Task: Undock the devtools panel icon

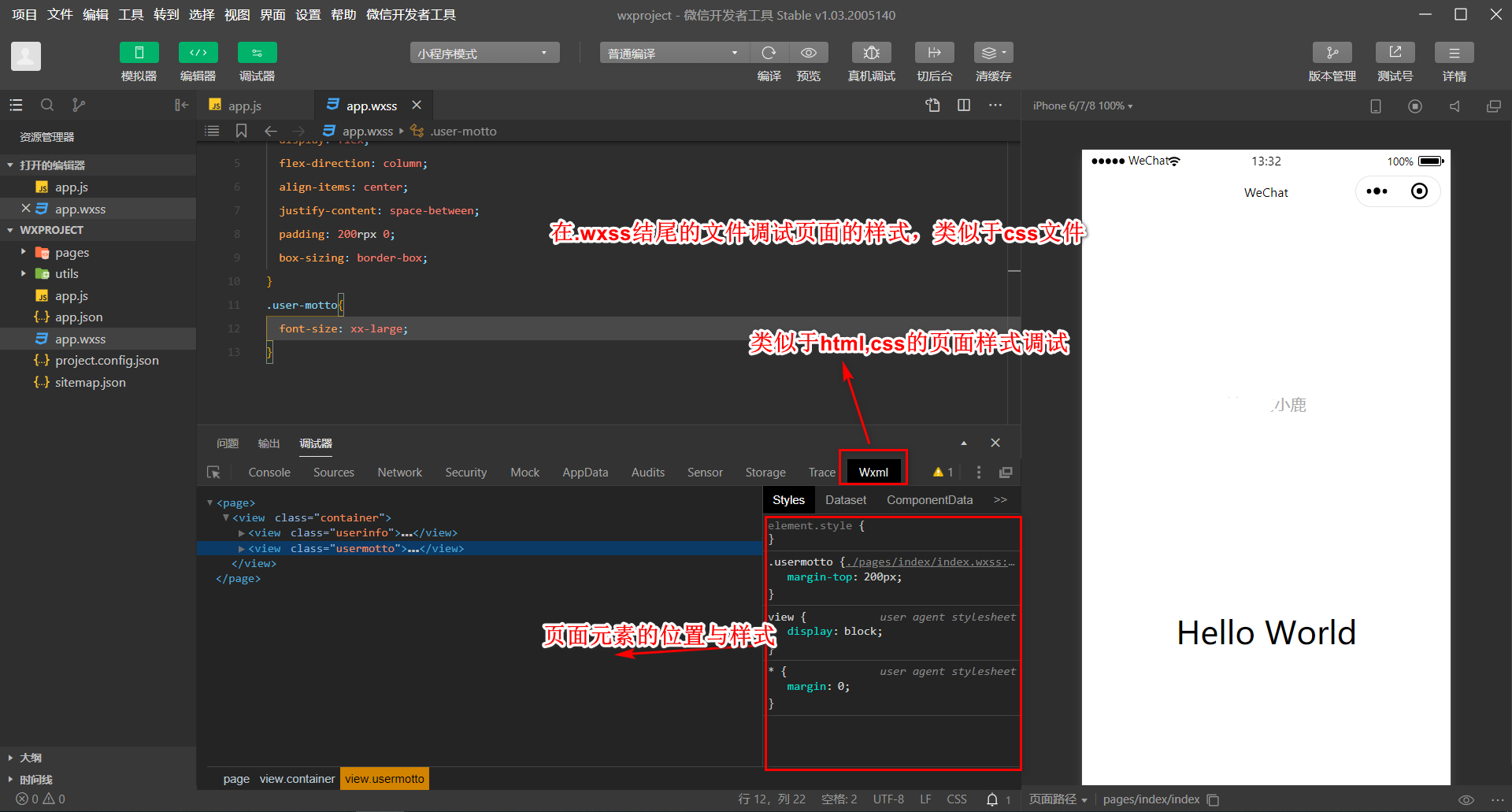Action: 1006,472
